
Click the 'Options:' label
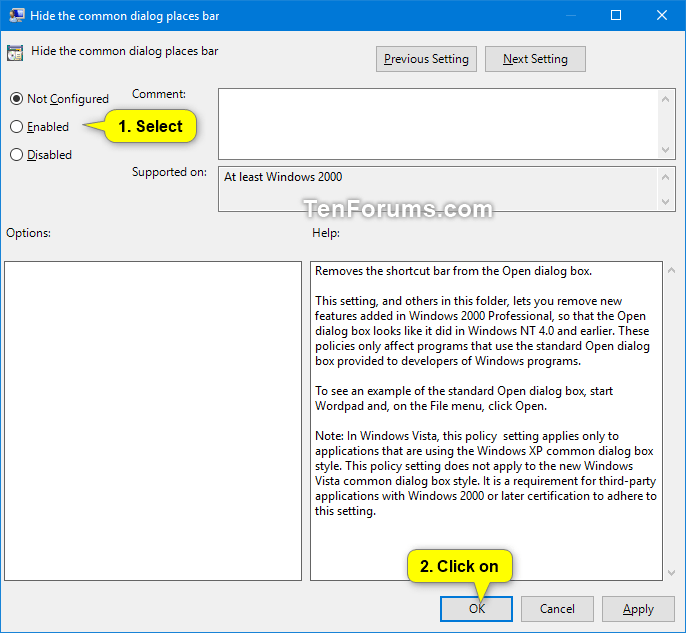(28, 233)
